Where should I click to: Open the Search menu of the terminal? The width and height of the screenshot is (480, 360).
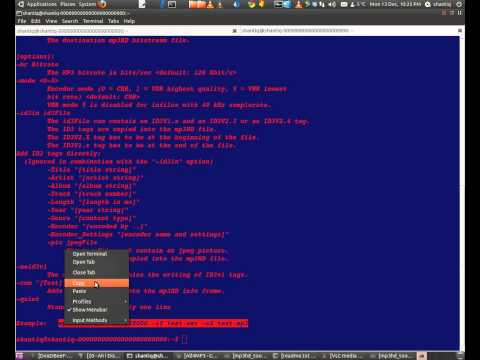[x=70, y=21]
